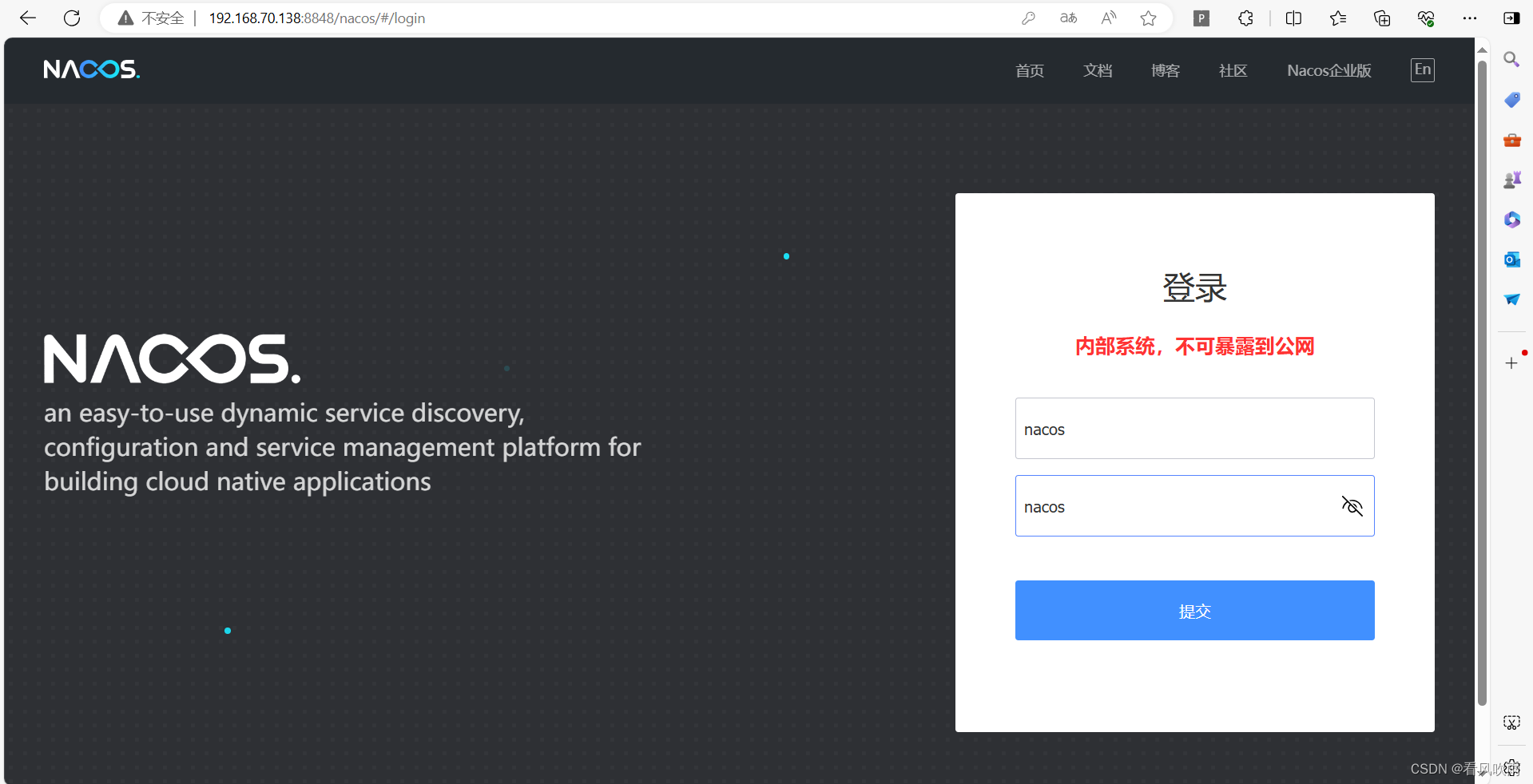Add page to favorites star

pos(1148,18)
